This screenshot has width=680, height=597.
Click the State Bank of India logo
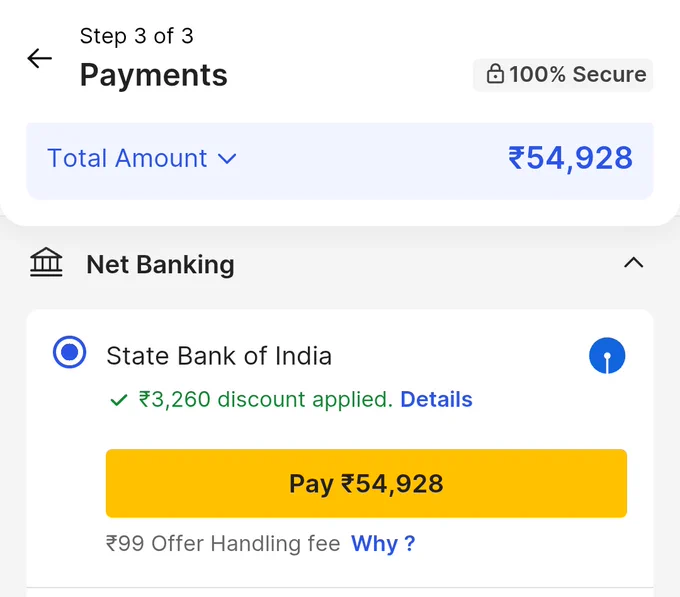(x=607, y=356)
